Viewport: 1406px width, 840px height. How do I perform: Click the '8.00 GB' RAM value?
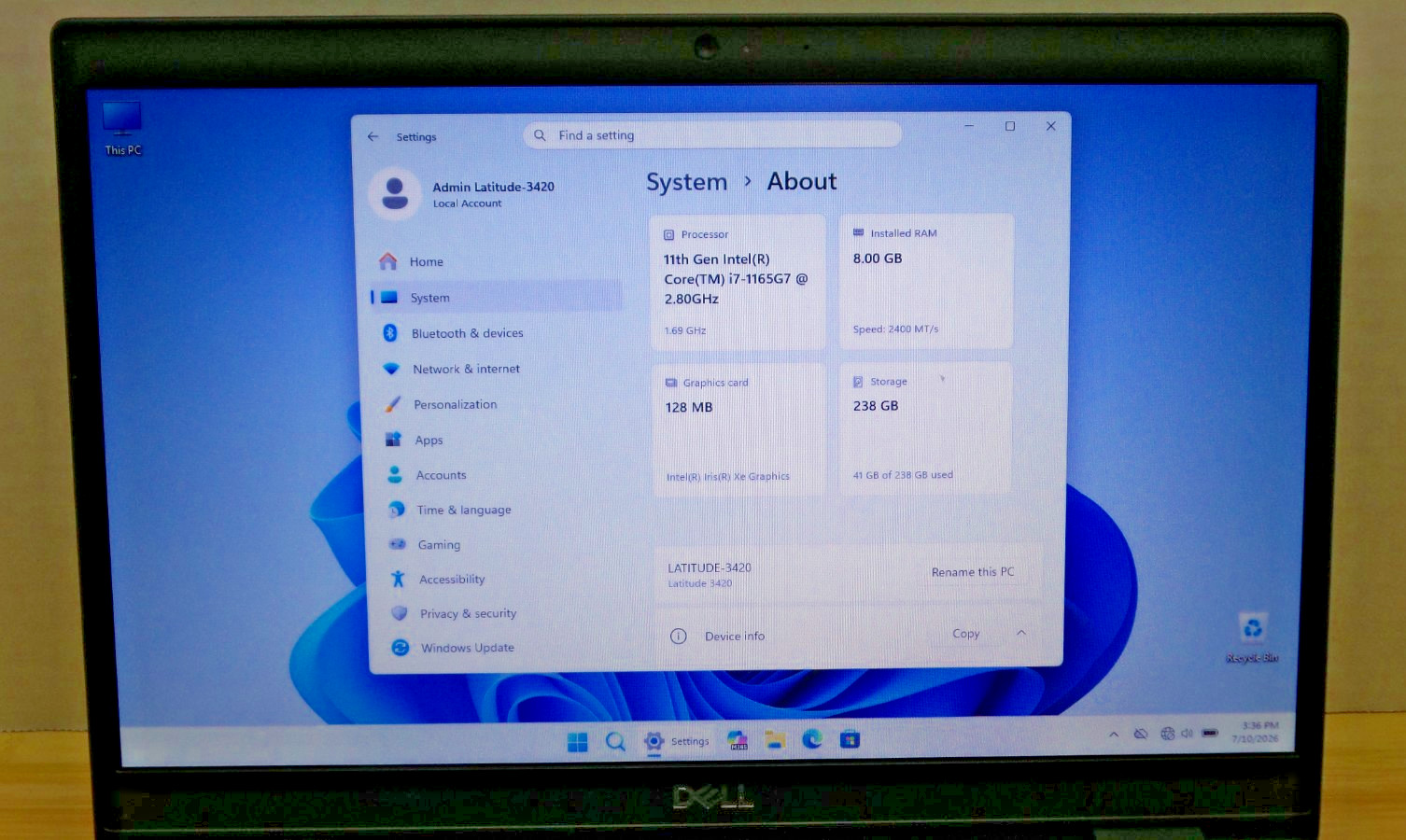coord(878,259)
